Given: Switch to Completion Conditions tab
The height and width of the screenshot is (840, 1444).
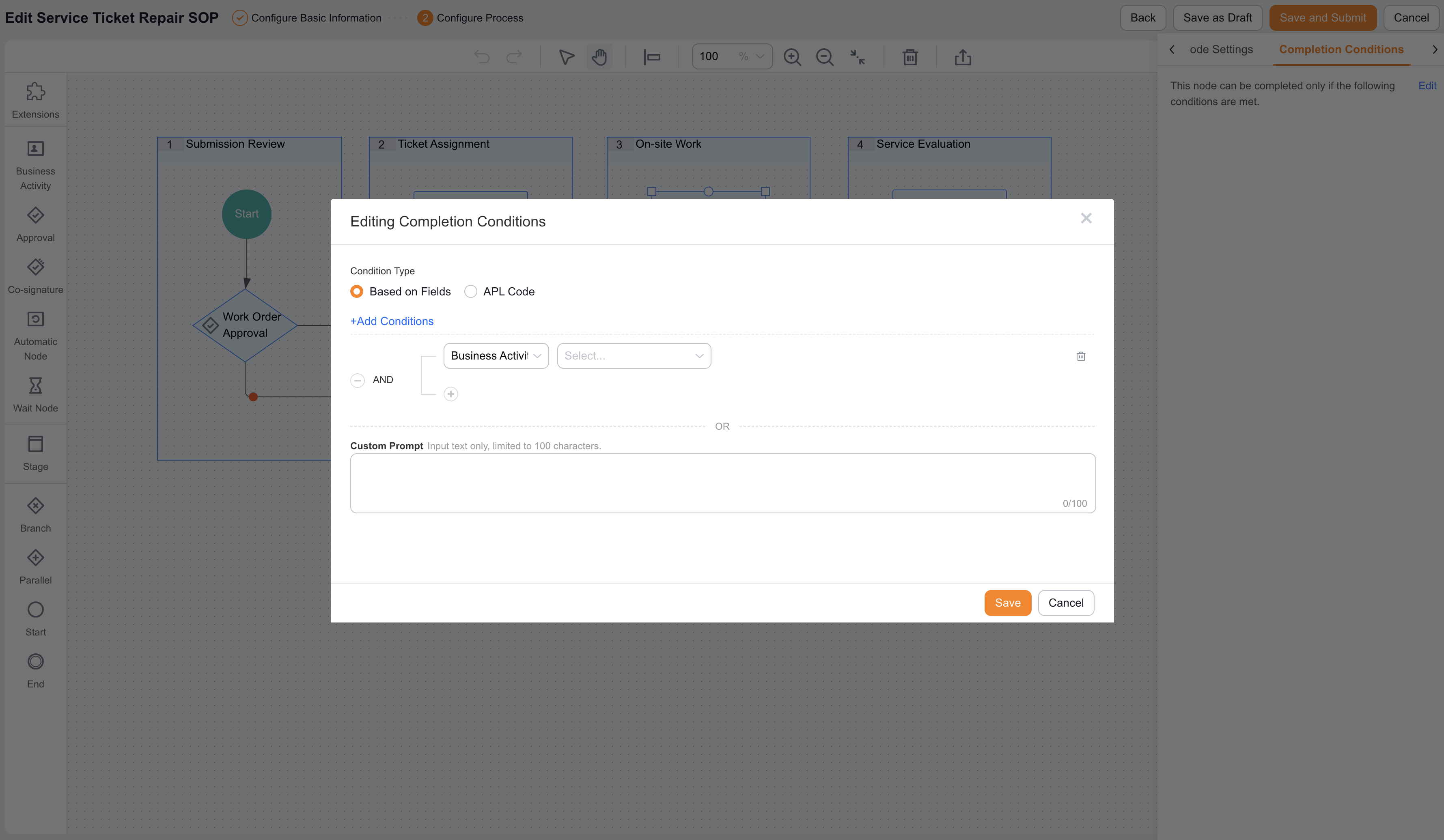Looking at the screenshot, I should (x=1341, y=50).
